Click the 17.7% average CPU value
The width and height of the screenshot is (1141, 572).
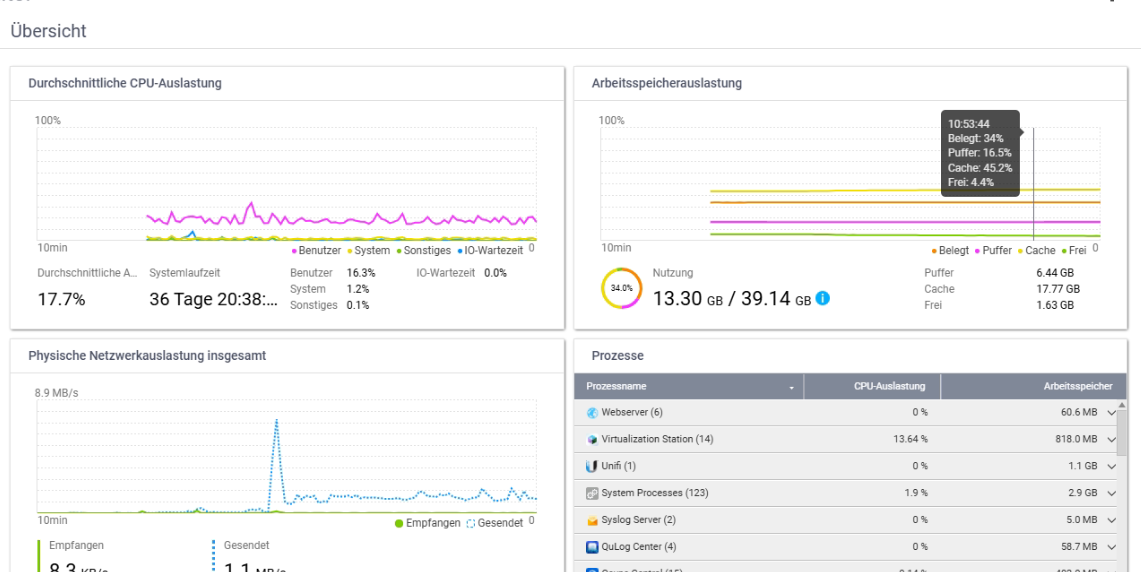(61, 299)
